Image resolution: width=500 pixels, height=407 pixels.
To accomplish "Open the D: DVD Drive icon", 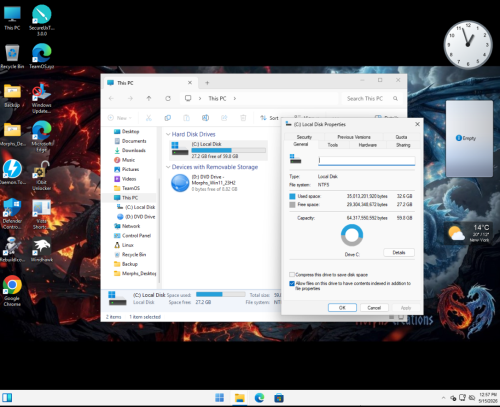I will [x=180, y=183].
